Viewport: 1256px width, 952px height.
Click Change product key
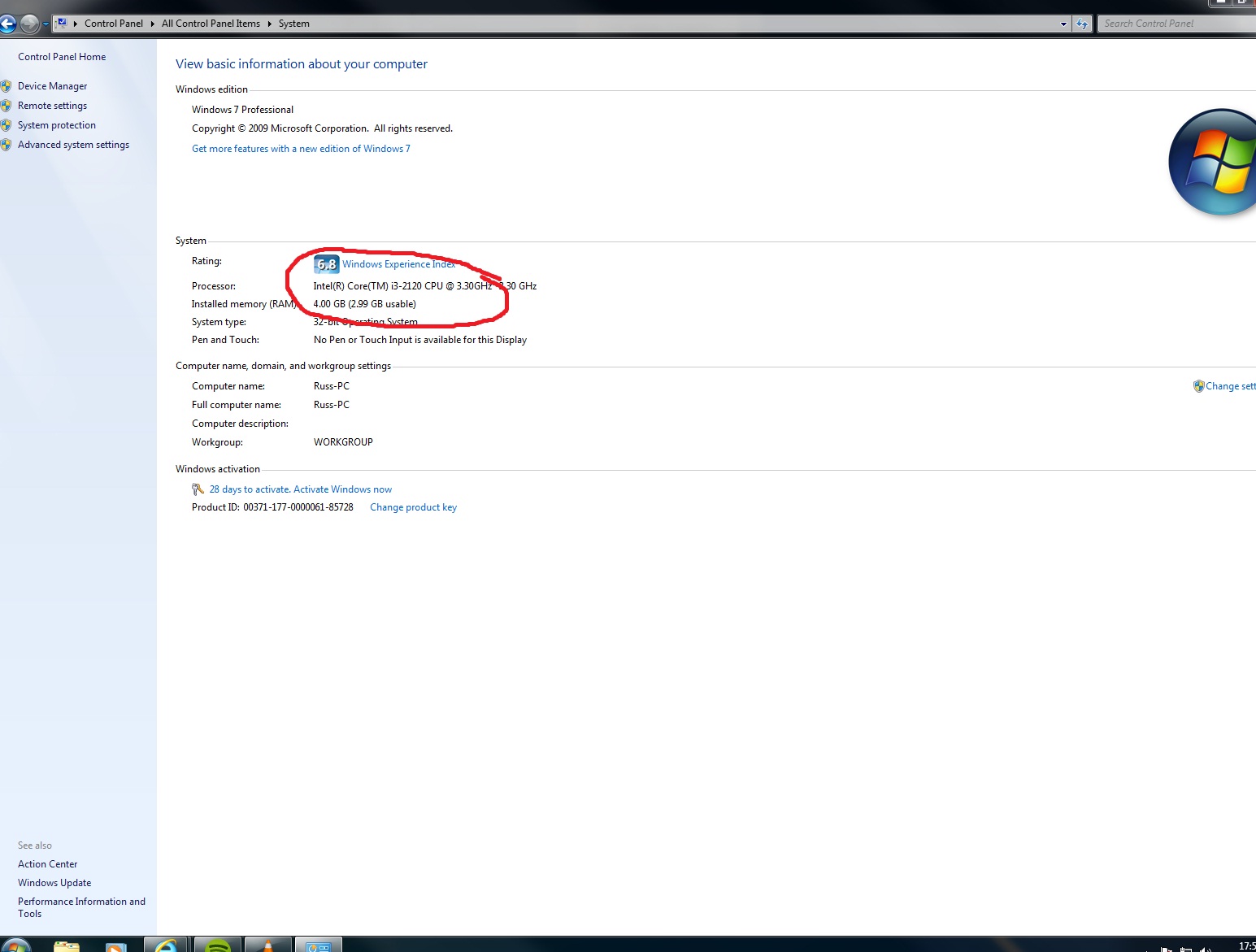click(x=413, y=507)
